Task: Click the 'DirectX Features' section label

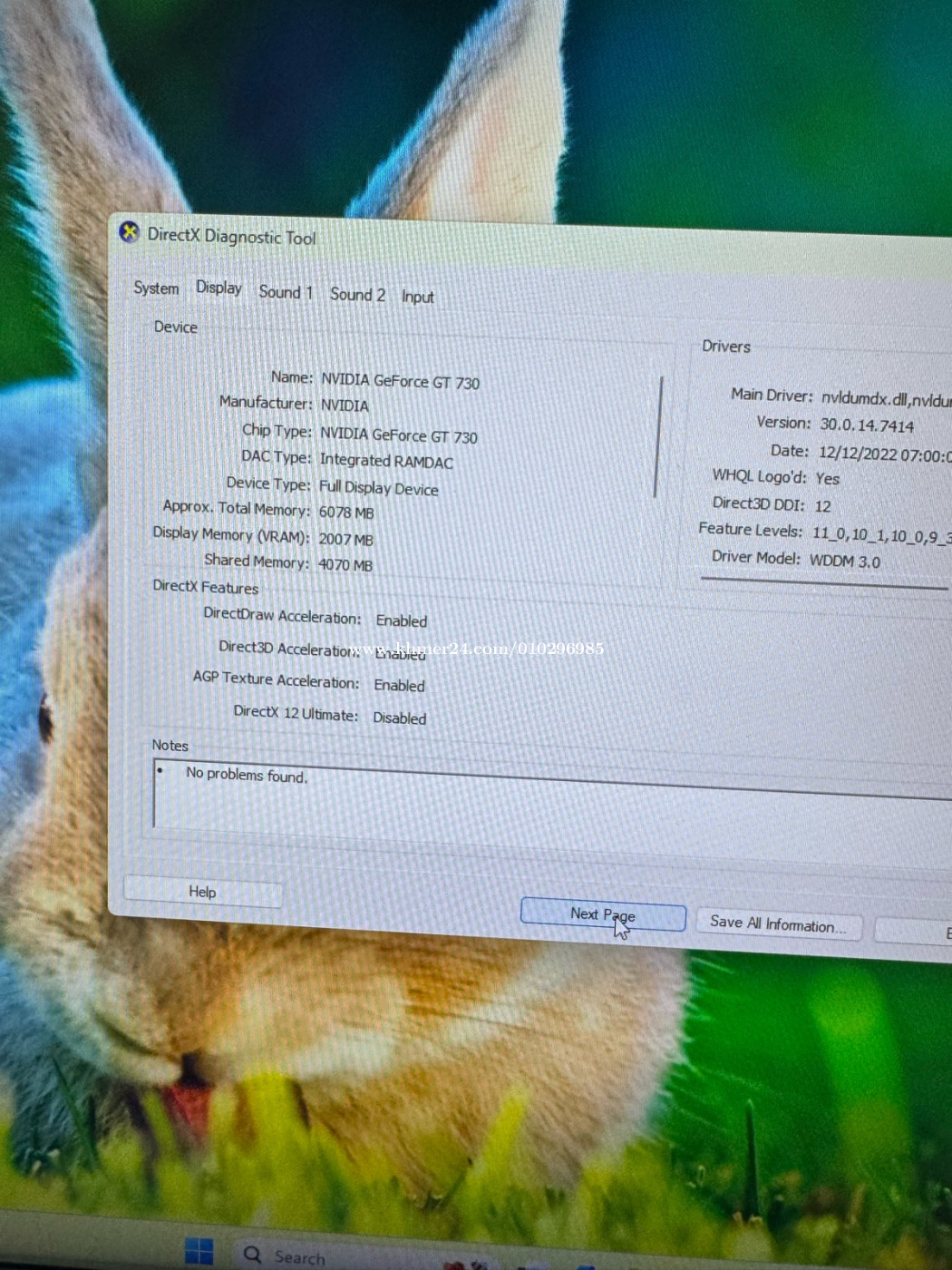Action: [x=205, y=587]
